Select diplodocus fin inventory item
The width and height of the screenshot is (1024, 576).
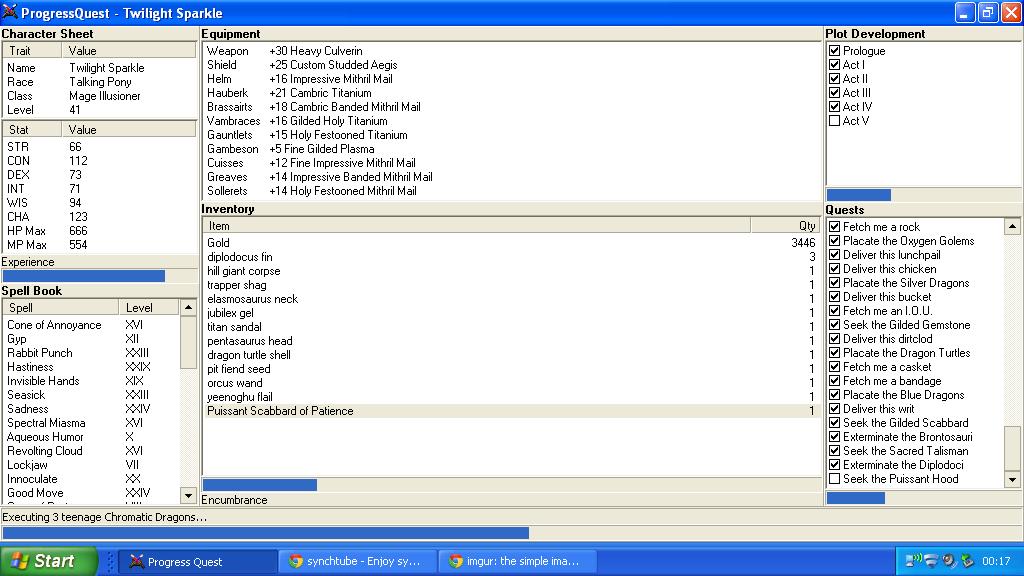[x=511, y=257]
